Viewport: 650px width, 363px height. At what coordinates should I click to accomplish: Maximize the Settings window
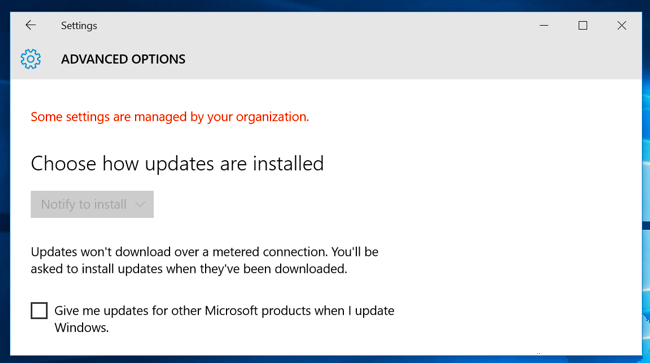[583, 25]
